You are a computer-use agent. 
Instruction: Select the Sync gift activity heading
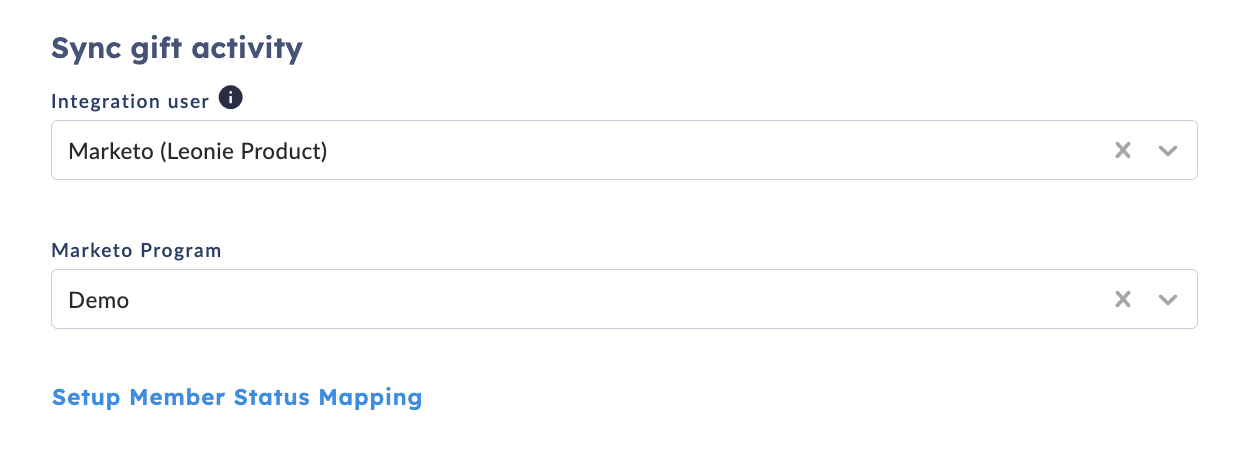pos(177,47)
